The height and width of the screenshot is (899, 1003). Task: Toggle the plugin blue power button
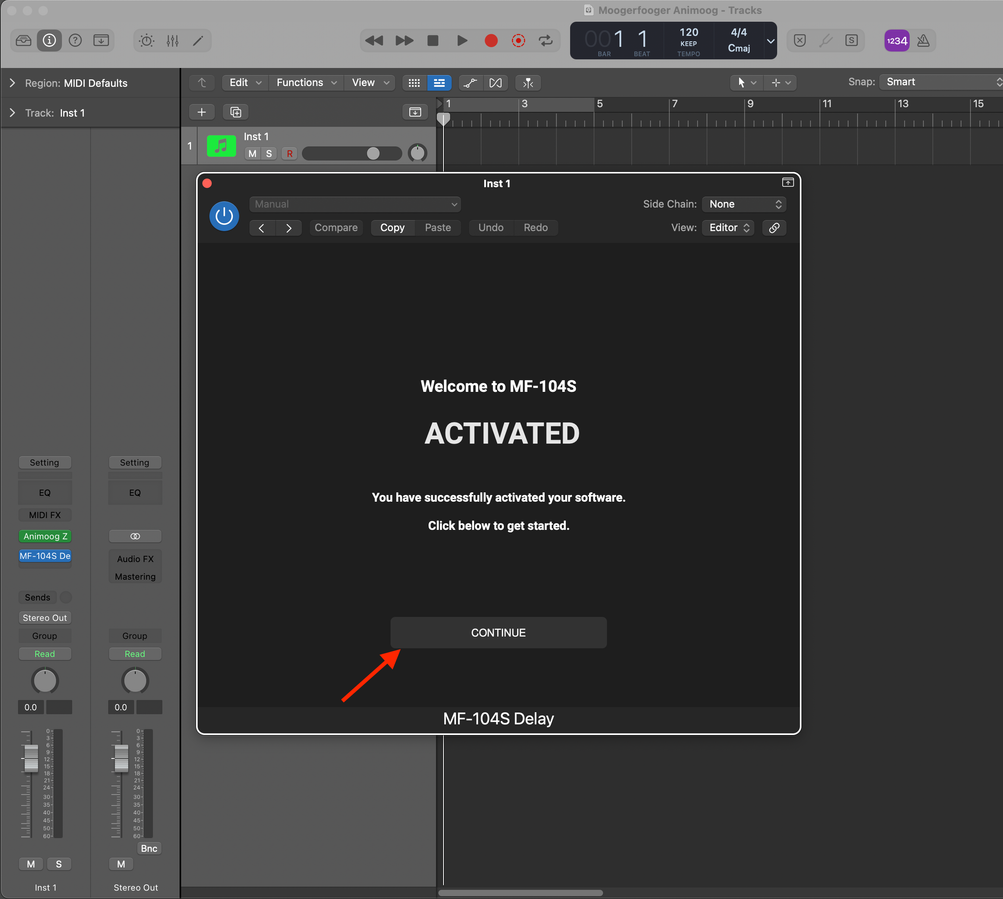[x=224, y=216]
